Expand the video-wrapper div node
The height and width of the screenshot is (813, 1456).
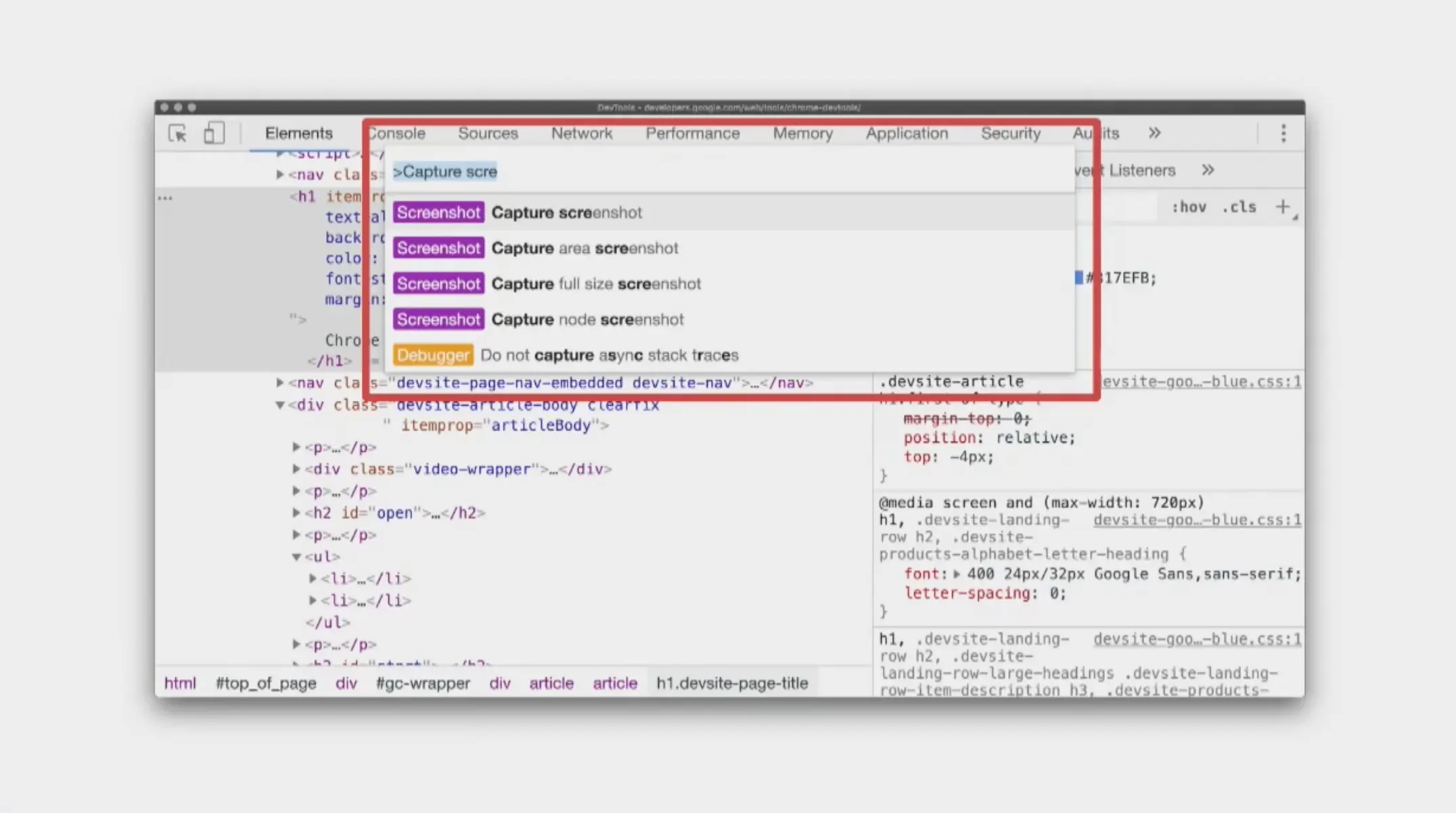tap(296, 469)
